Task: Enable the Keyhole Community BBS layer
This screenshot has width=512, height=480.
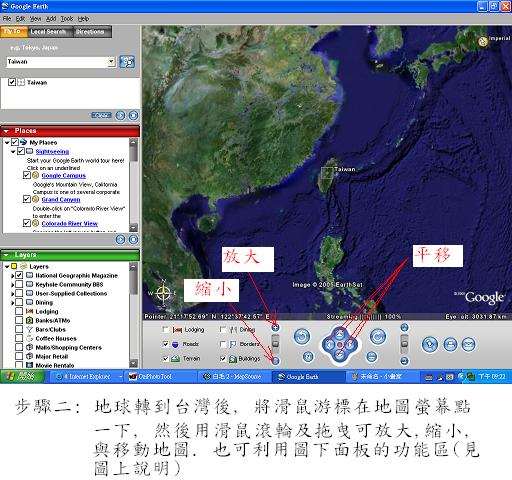Action: coord(19,284)
